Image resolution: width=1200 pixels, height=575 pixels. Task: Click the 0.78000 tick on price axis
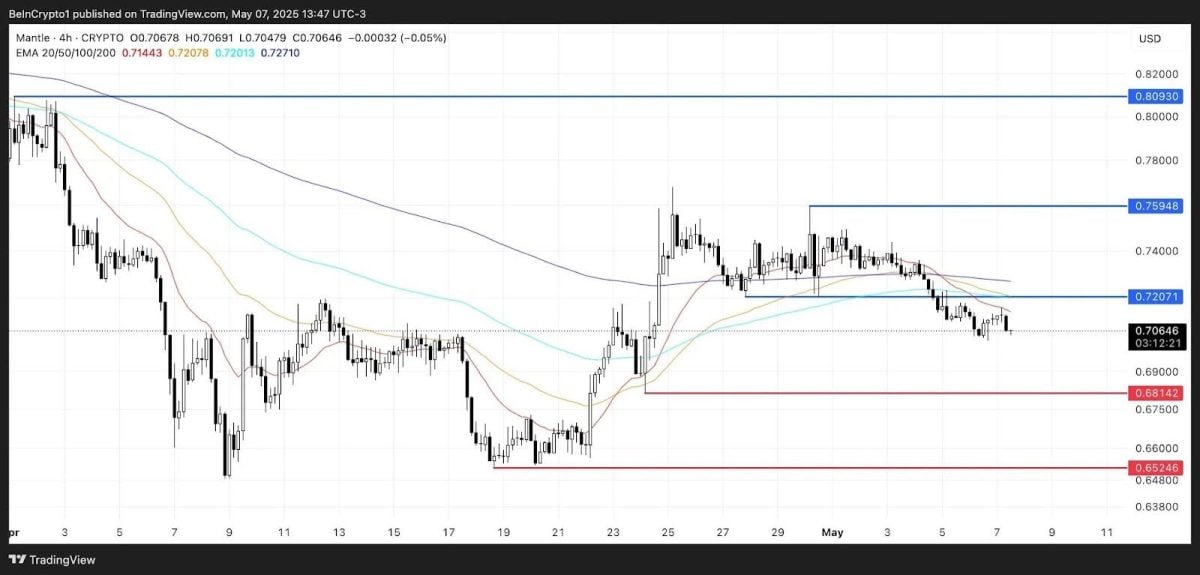click(x=1155, y=160)
